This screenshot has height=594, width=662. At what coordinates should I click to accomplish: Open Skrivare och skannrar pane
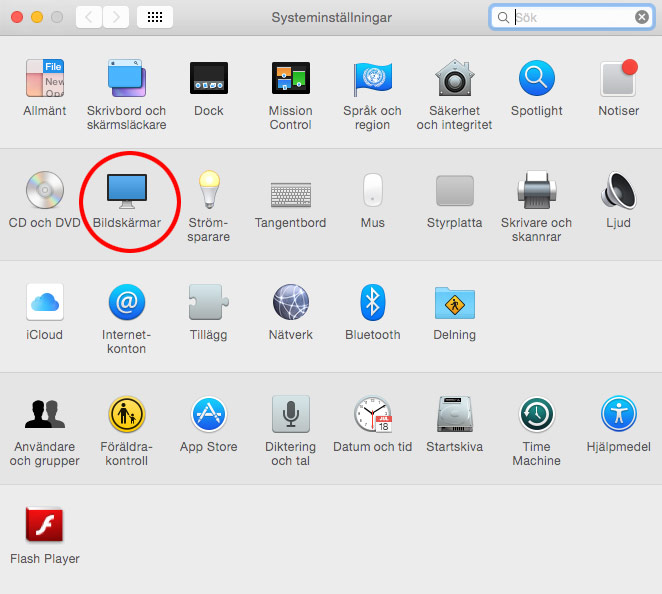536,191
